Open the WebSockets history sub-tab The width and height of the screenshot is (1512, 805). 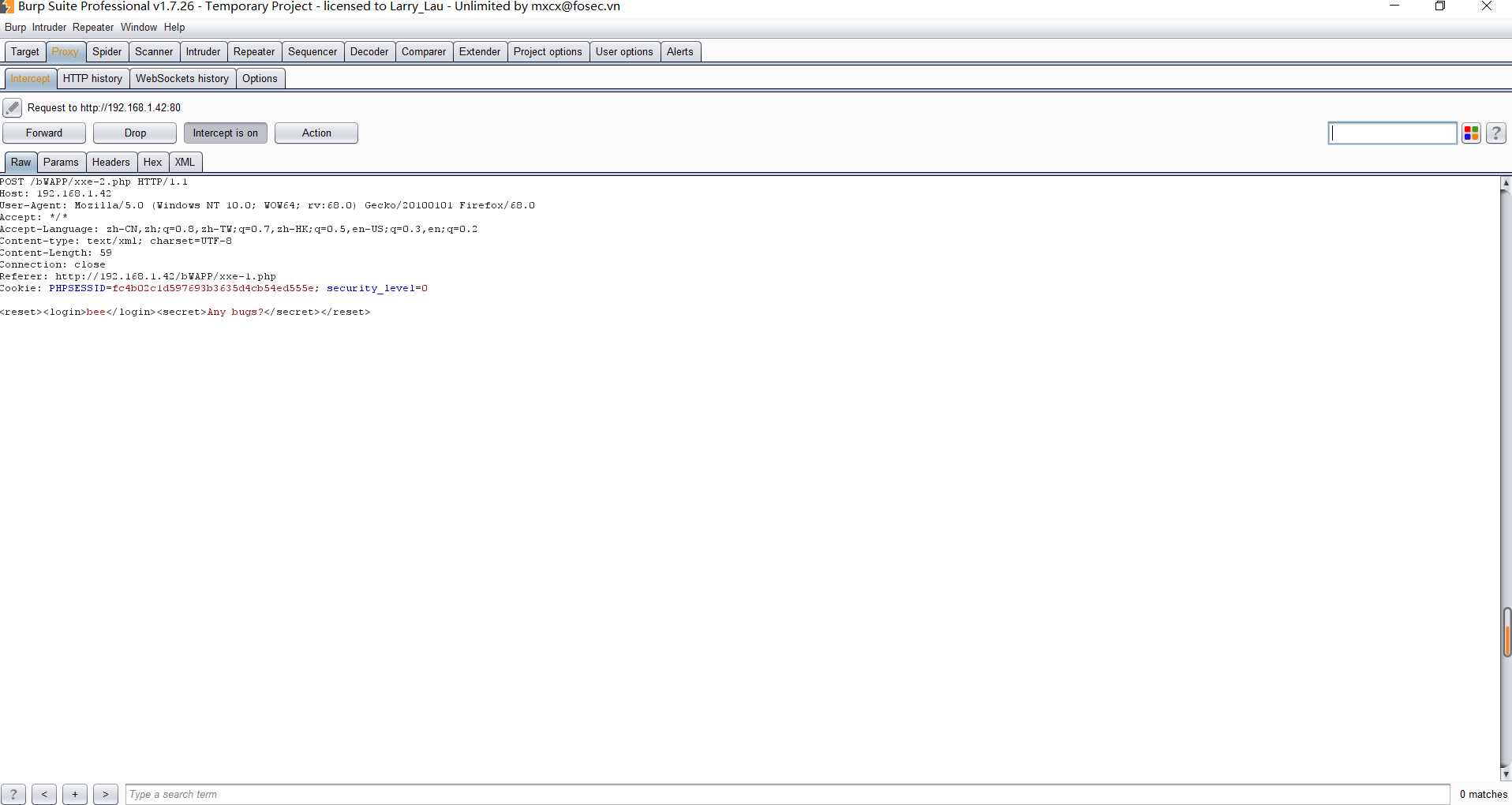pos(182,79)
